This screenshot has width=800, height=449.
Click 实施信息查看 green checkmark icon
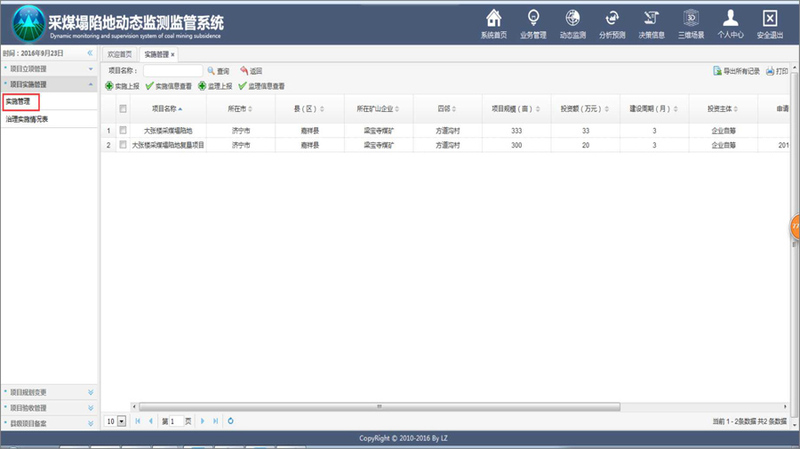click(149, 86)
